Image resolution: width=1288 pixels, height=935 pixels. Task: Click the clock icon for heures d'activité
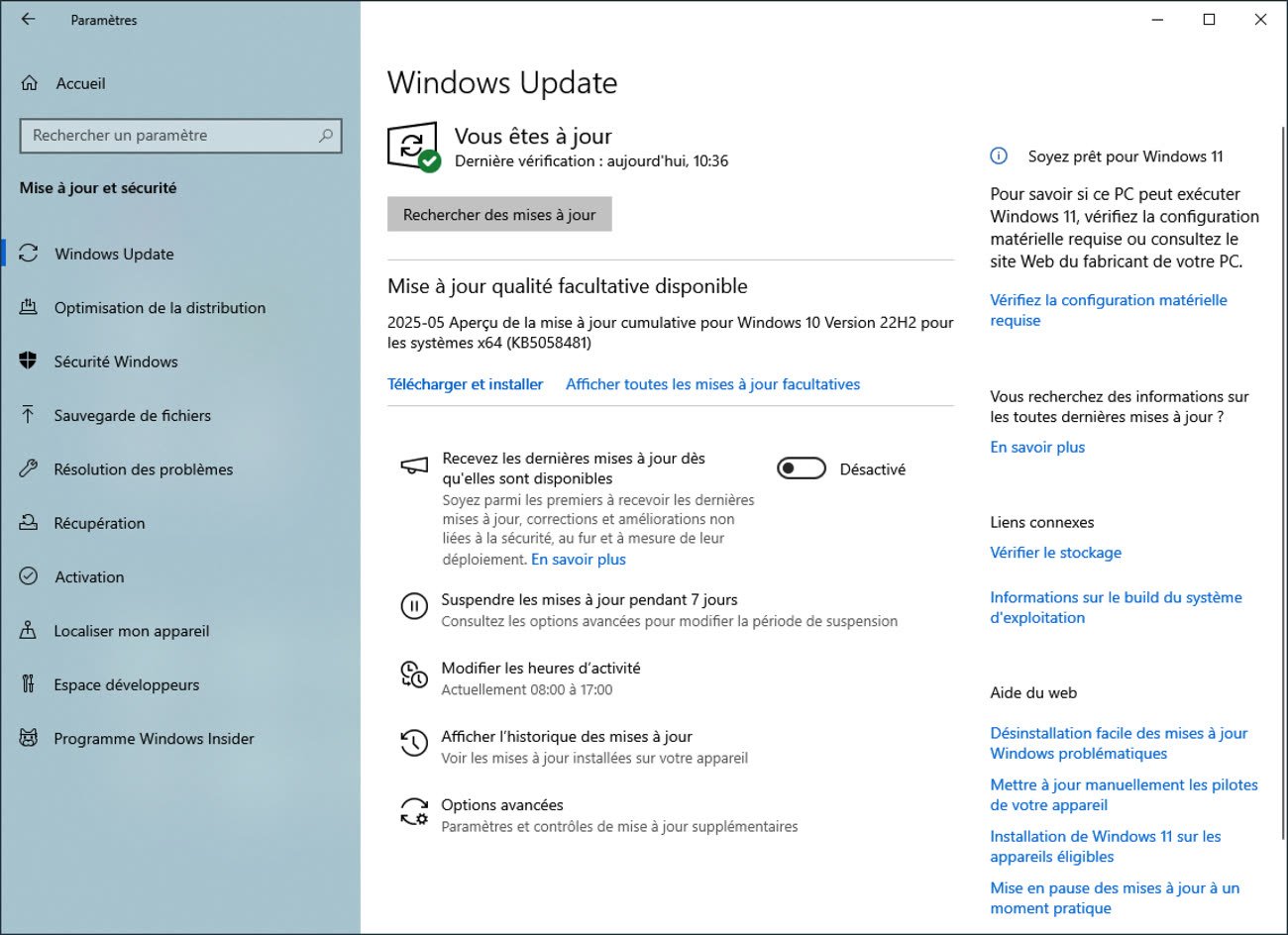pyautogui.click(x=413, y=675)
